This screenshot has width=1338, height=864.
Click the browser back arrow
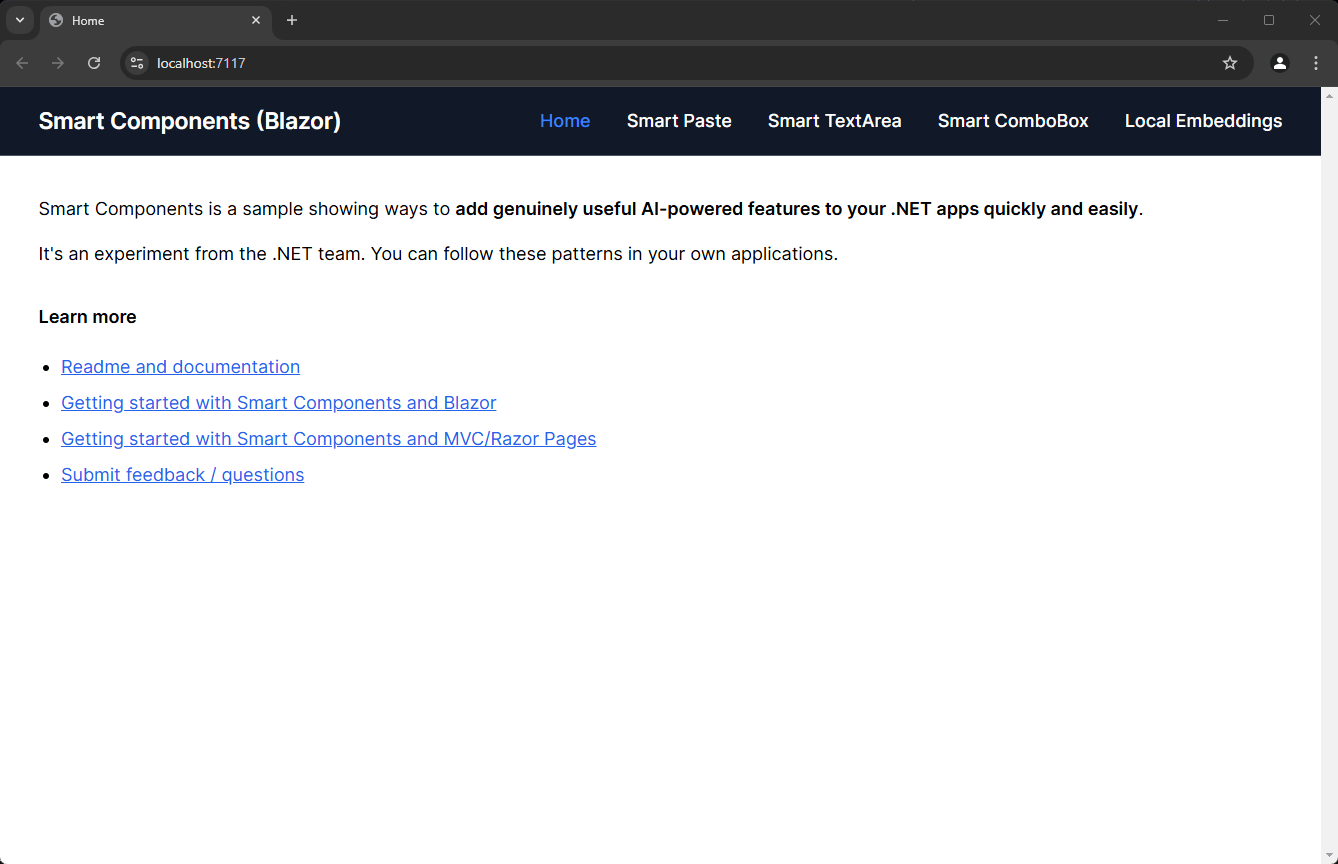tap(22, 63)
